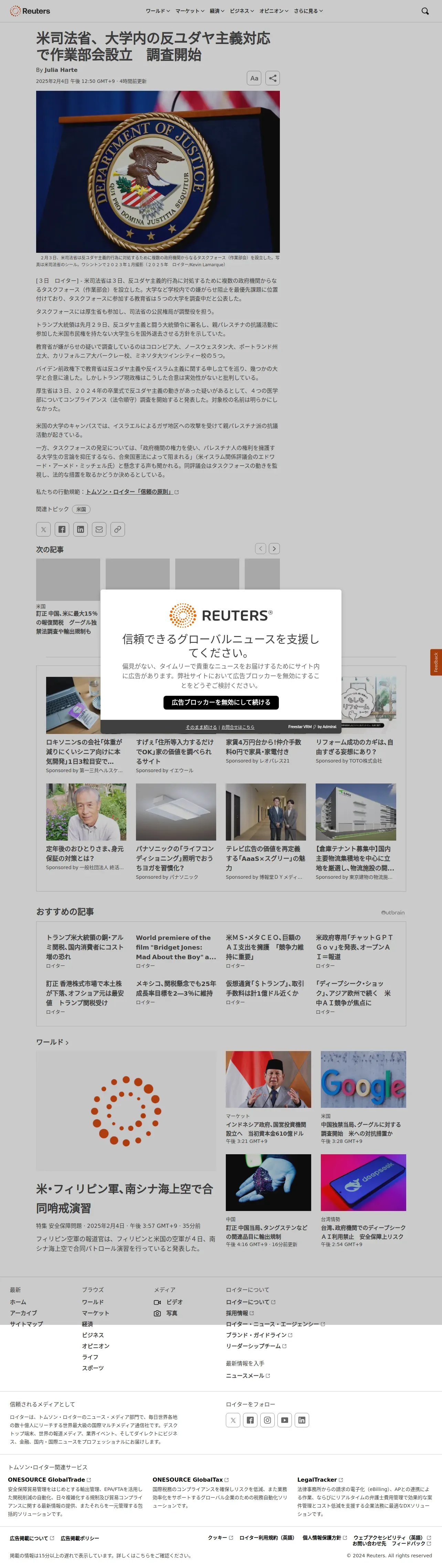Expand the さらに見る navigation dropdown
The height and width of the screenshot is (1568, 442).
308,11
